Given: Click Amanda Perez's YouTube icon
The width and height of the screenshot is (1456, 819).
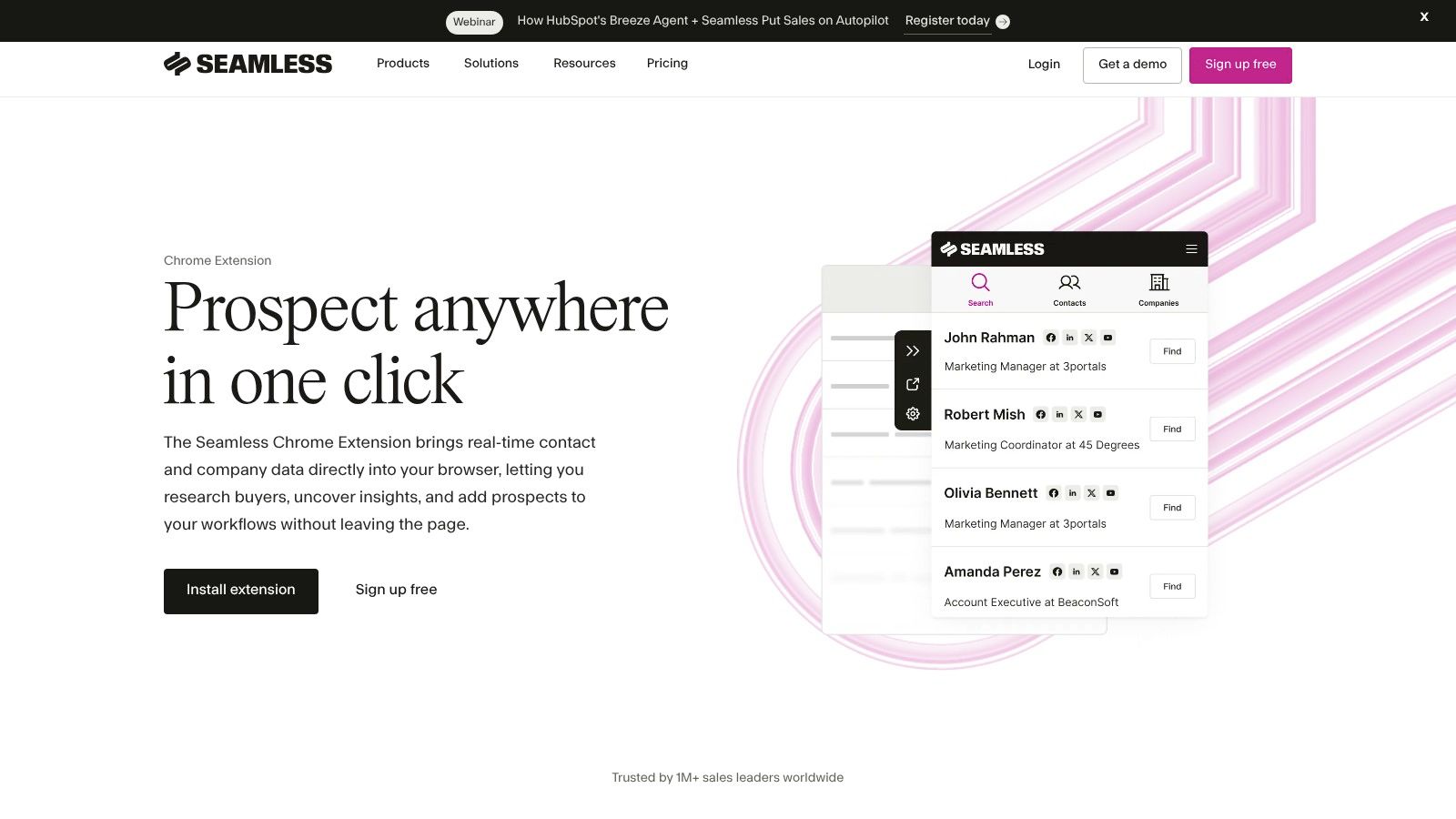Looking at the screenshot, I should coord(1115,571).
